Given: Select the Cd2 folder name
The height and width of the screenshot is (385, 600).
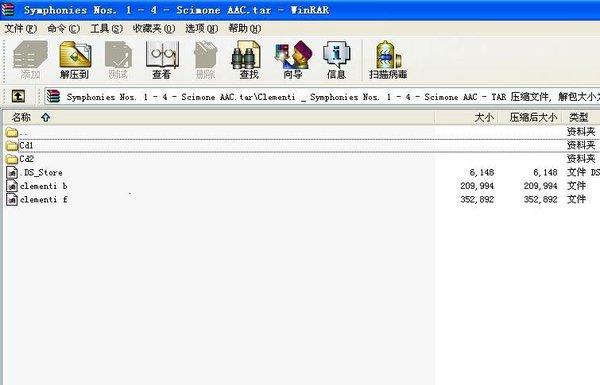Looking at the screenshot, I should point(26,159).
